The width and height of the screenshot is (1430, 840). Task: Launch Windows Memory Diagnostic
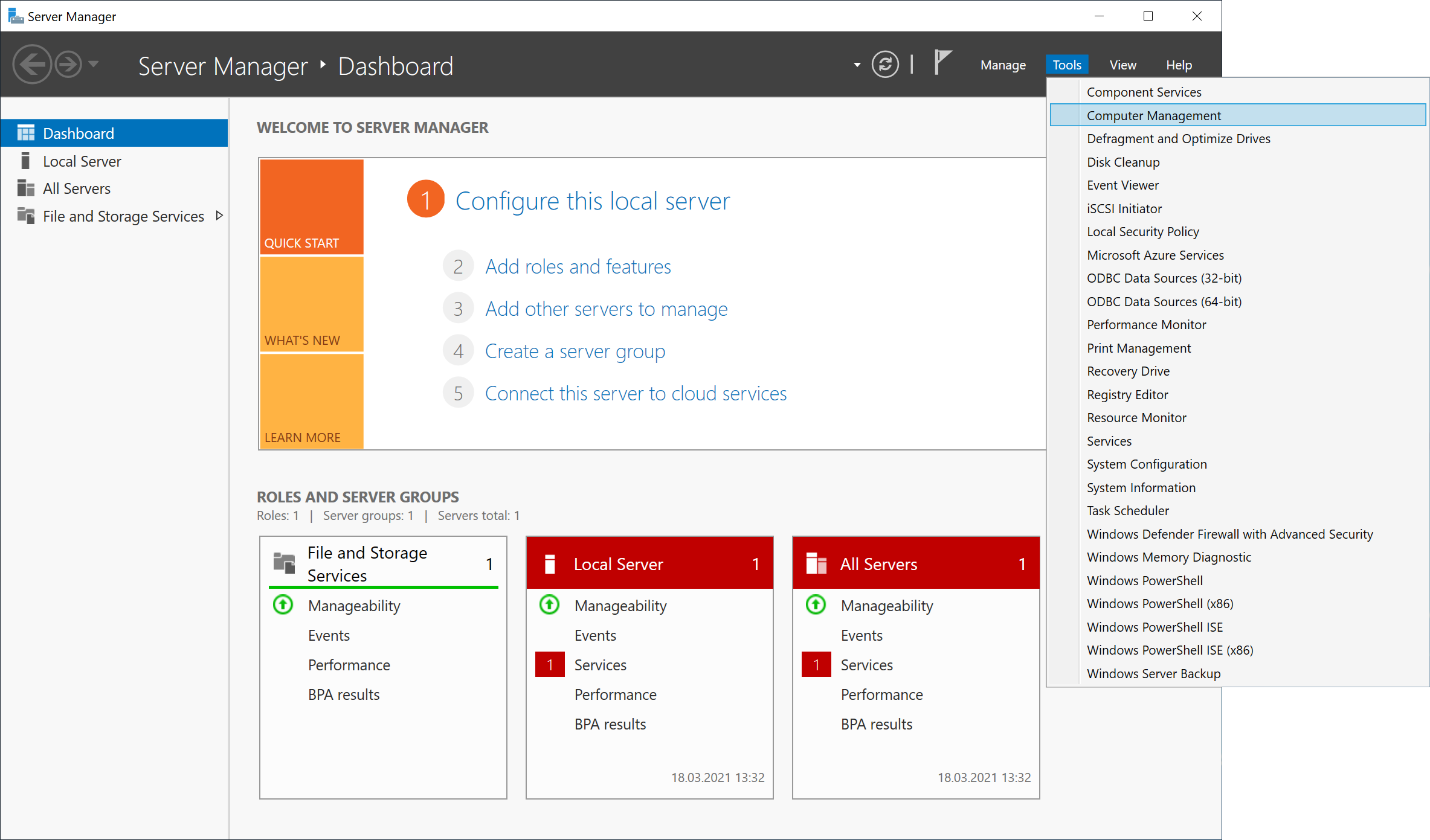pos(1238,557)
